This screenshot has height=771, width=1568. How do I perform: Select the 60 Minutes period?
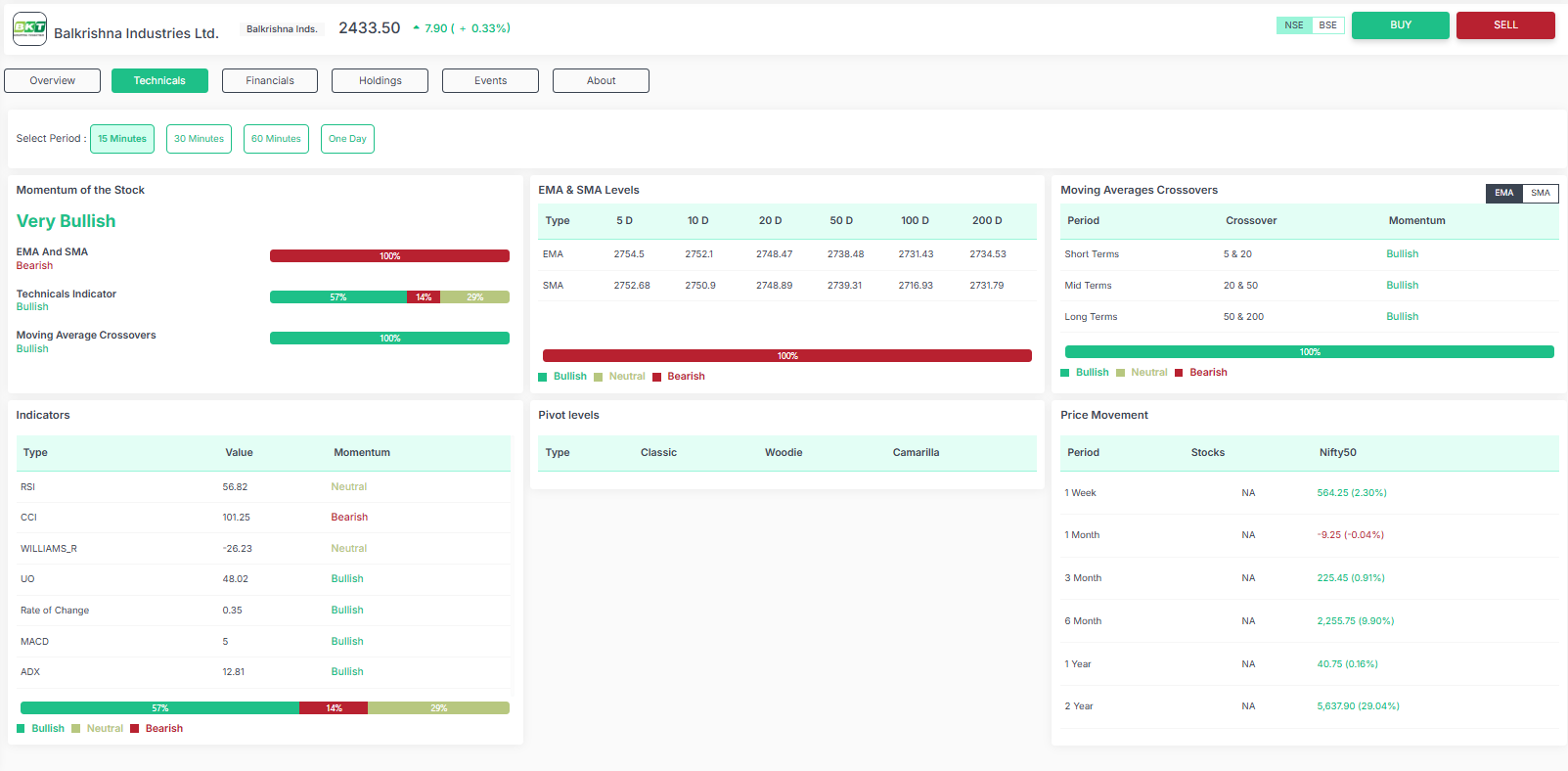[x=276, y=139]
